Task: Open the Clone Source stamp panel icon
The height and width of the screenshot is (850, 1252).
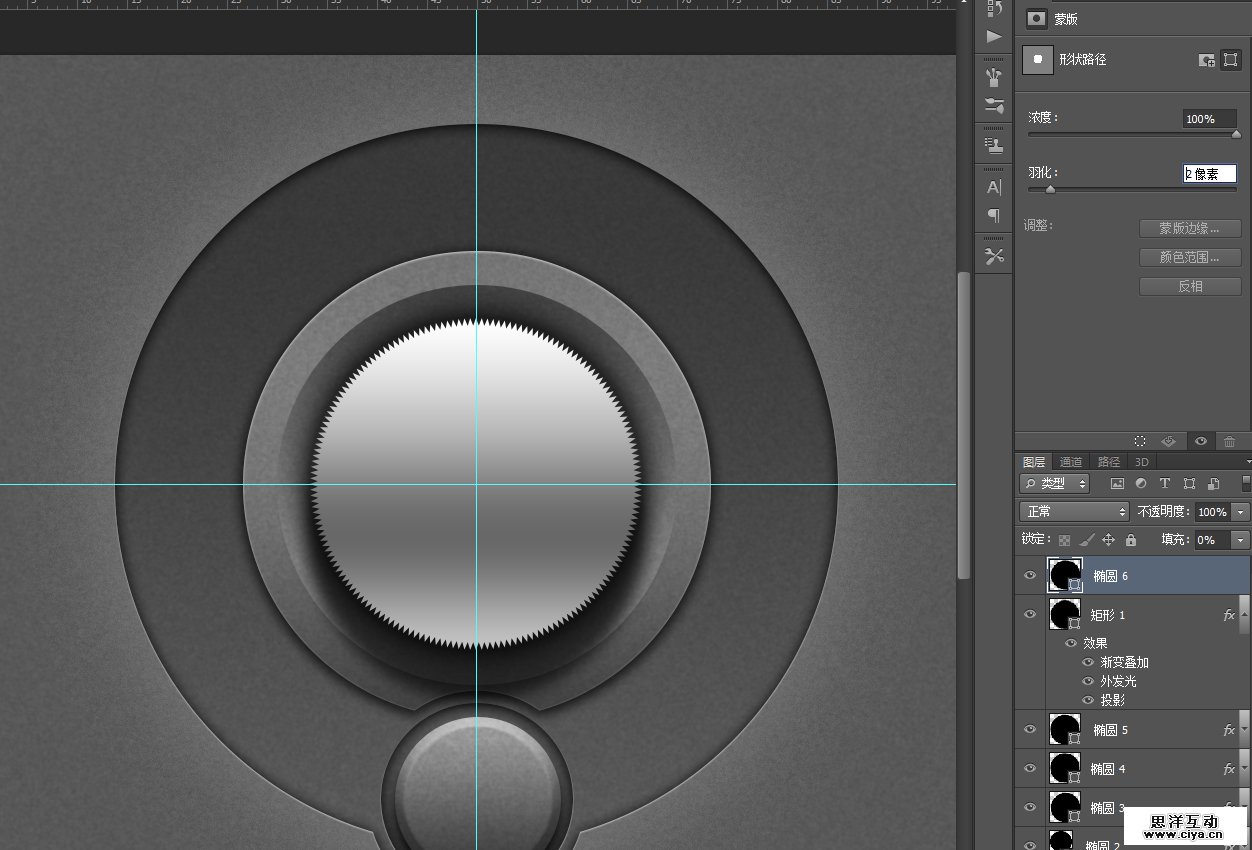Action: point(994,146)
